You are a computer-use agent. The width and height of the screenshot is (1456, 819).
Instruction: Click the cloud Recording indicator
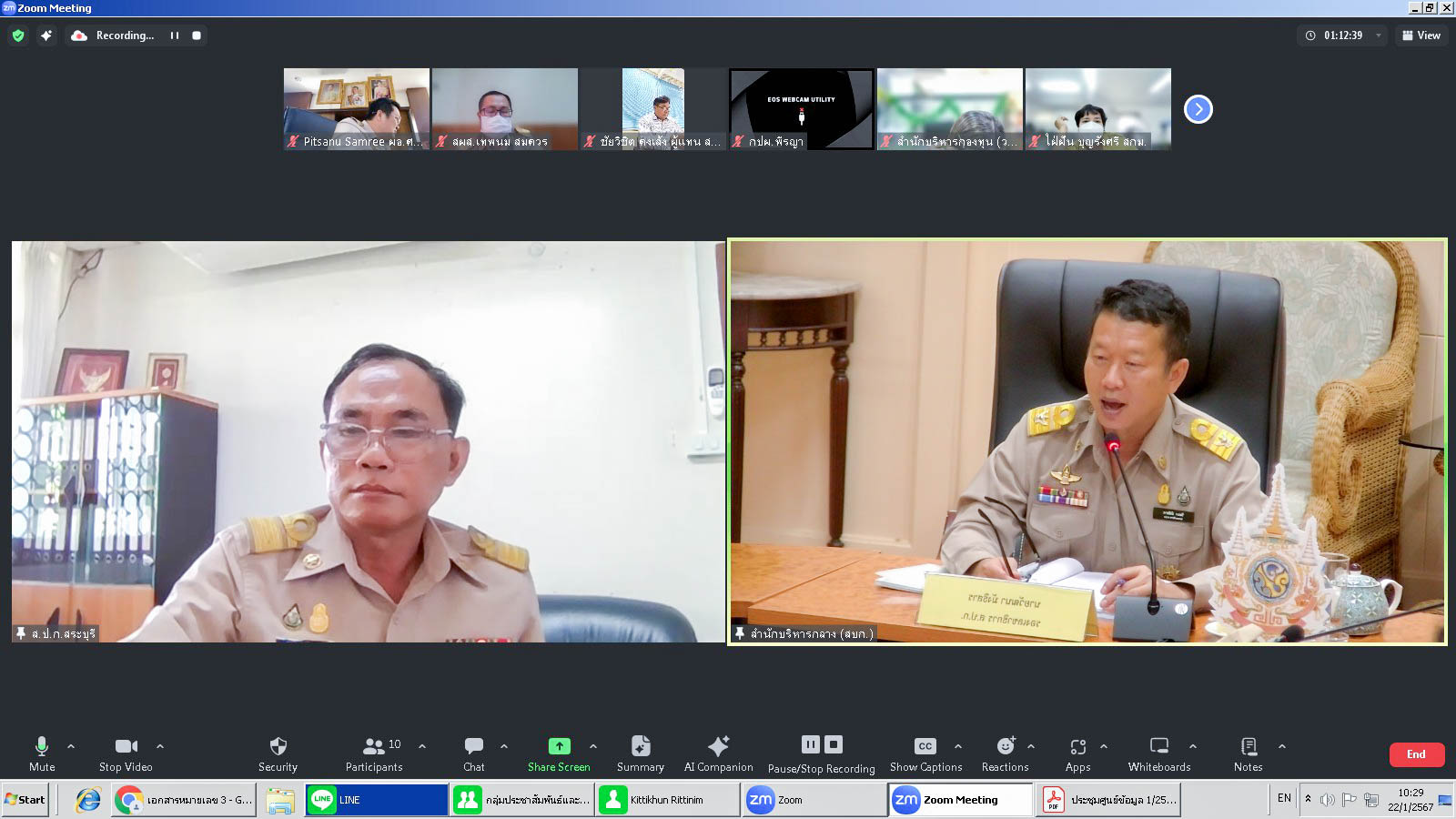pos(114,35)
